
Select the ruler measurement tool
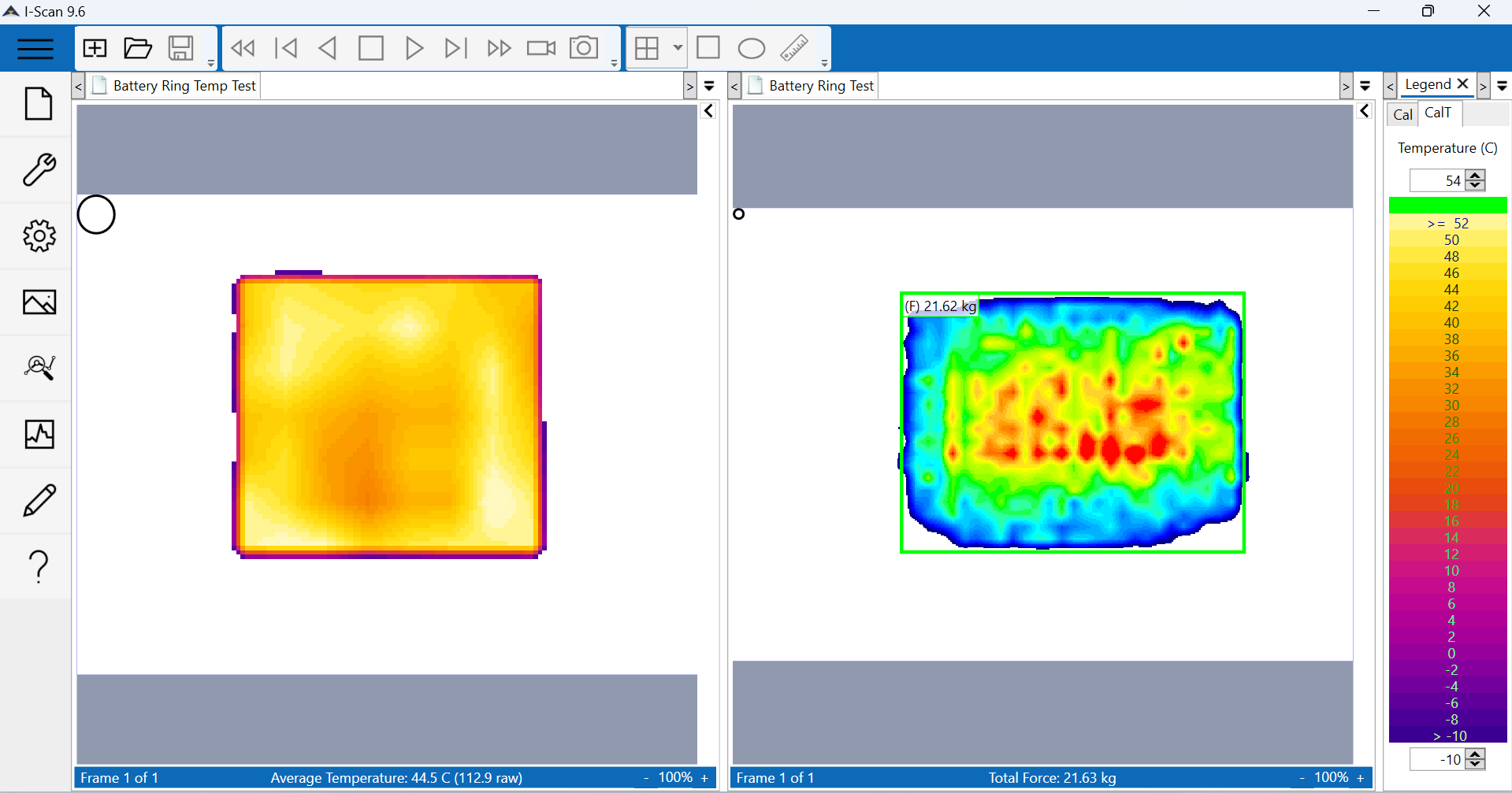tap(794, 48)
